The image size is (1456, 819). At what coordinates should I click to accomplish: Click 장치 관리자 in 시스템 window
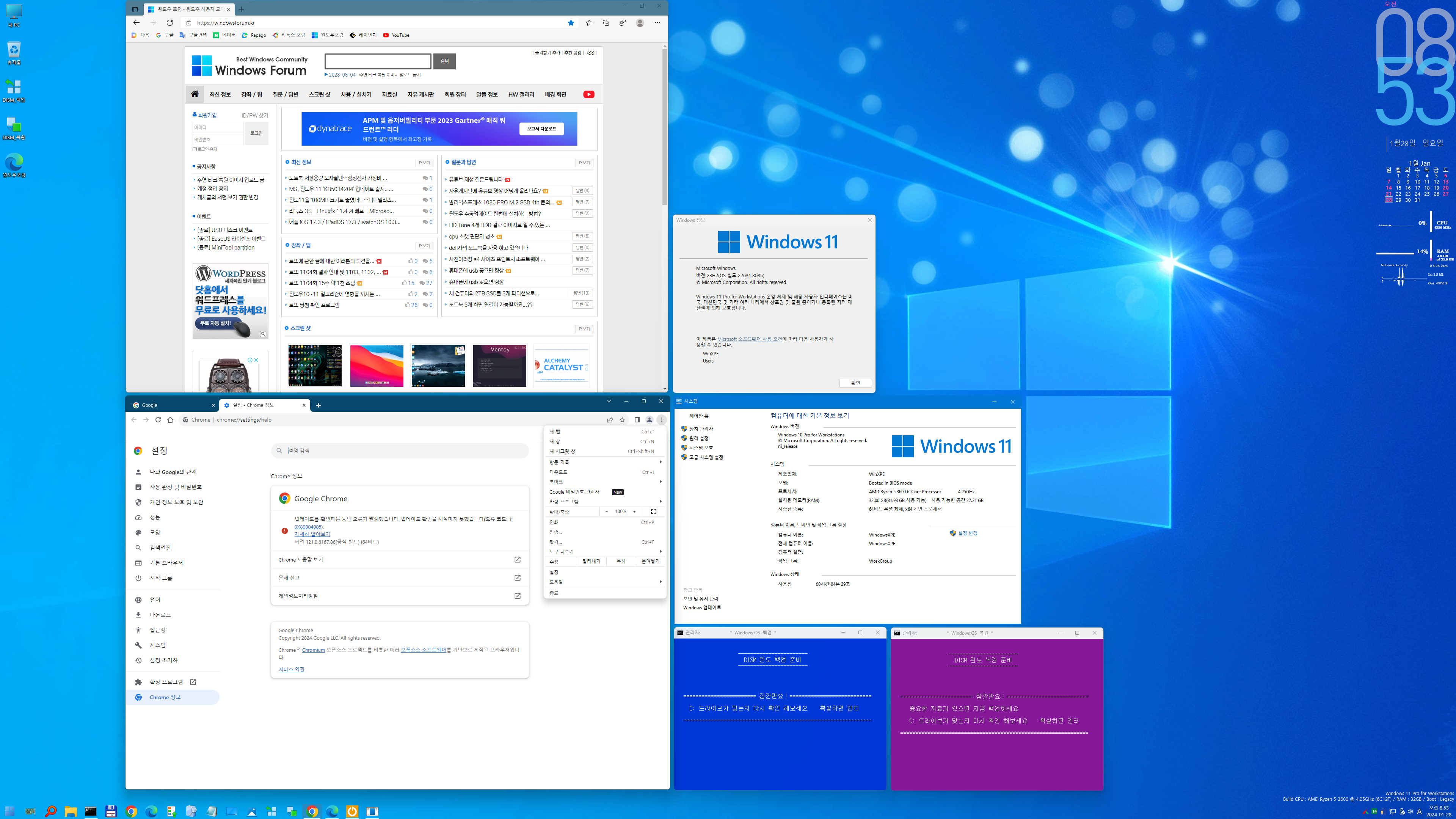coord(701,428)
